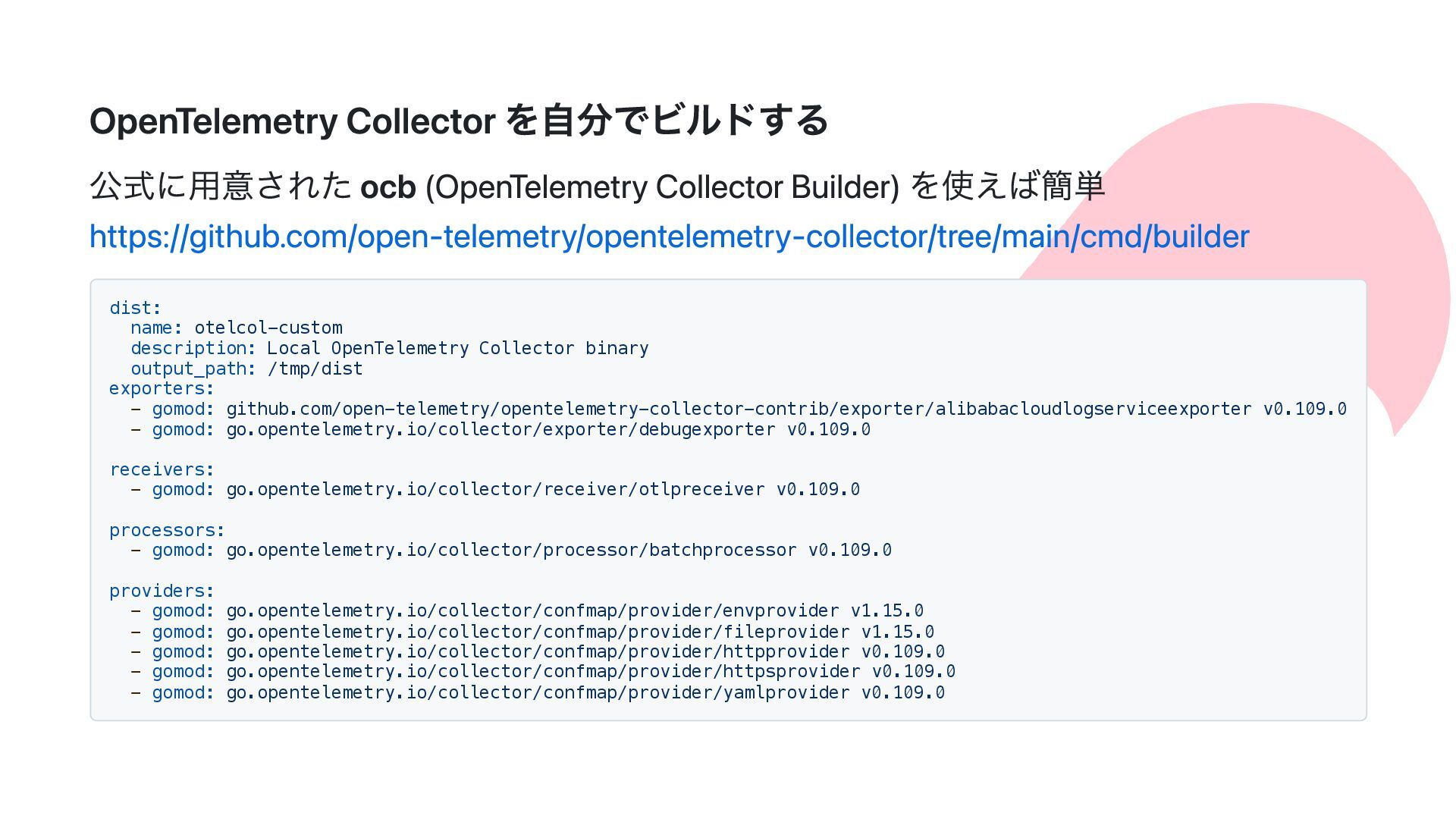Image resolution: width=1456 pixels, height=819 pixels.
Task: Select the yamlprovider v0.109.0 line
Action: (538, 692)
